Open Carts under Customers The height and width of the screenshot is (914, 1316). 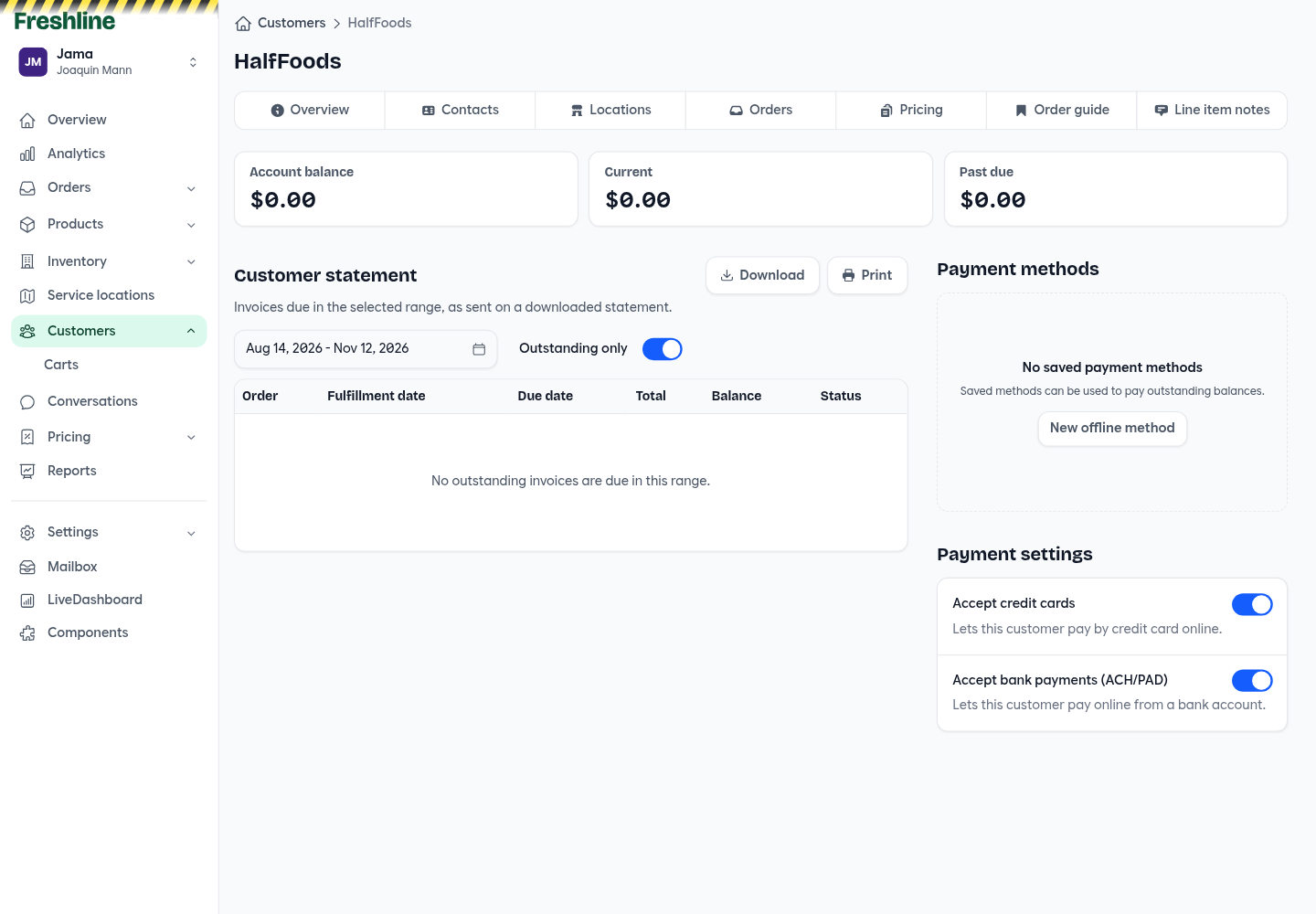61,365
